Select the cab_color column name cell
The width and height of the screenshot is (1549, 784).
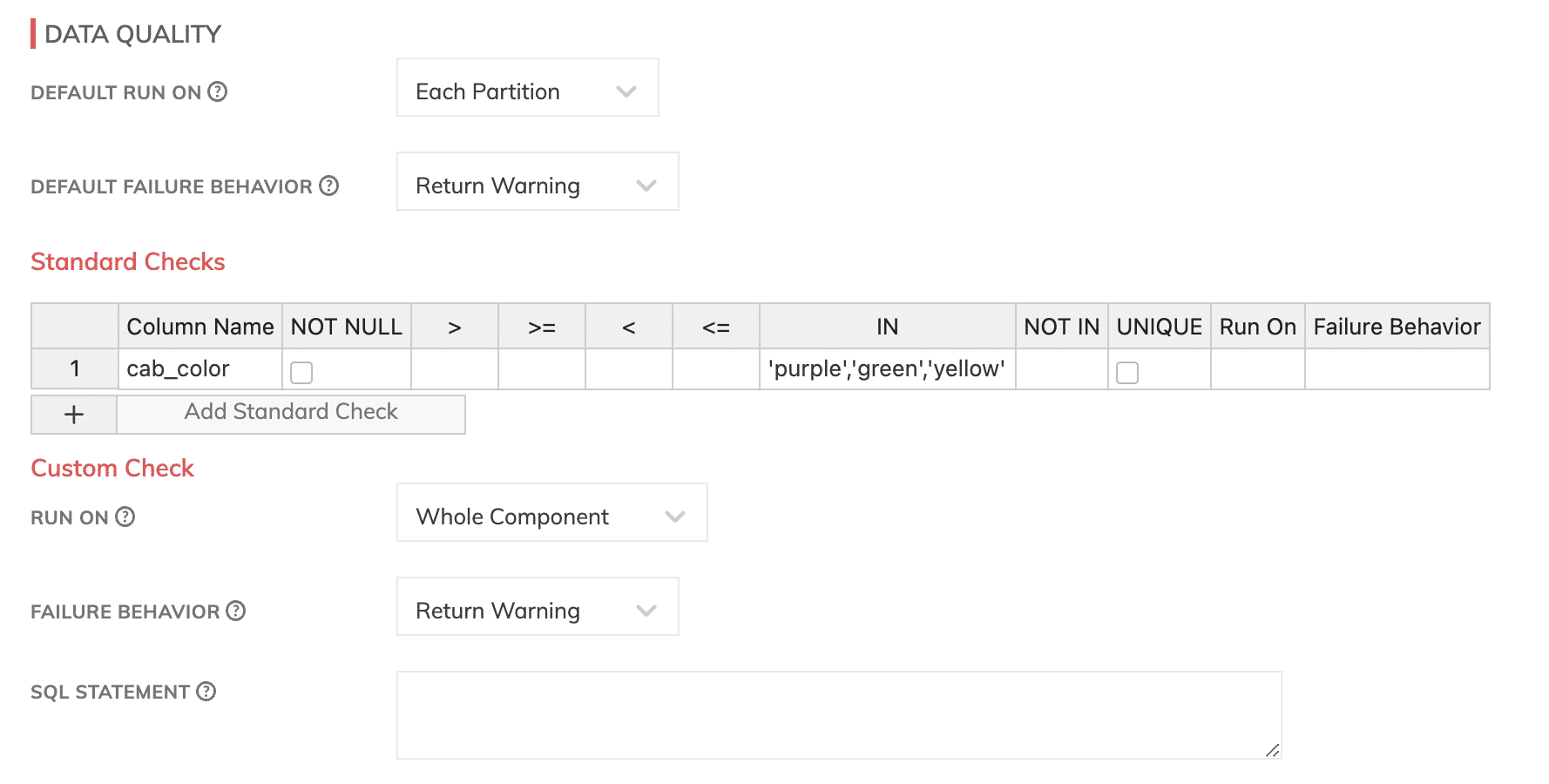[x=200, y=369]
